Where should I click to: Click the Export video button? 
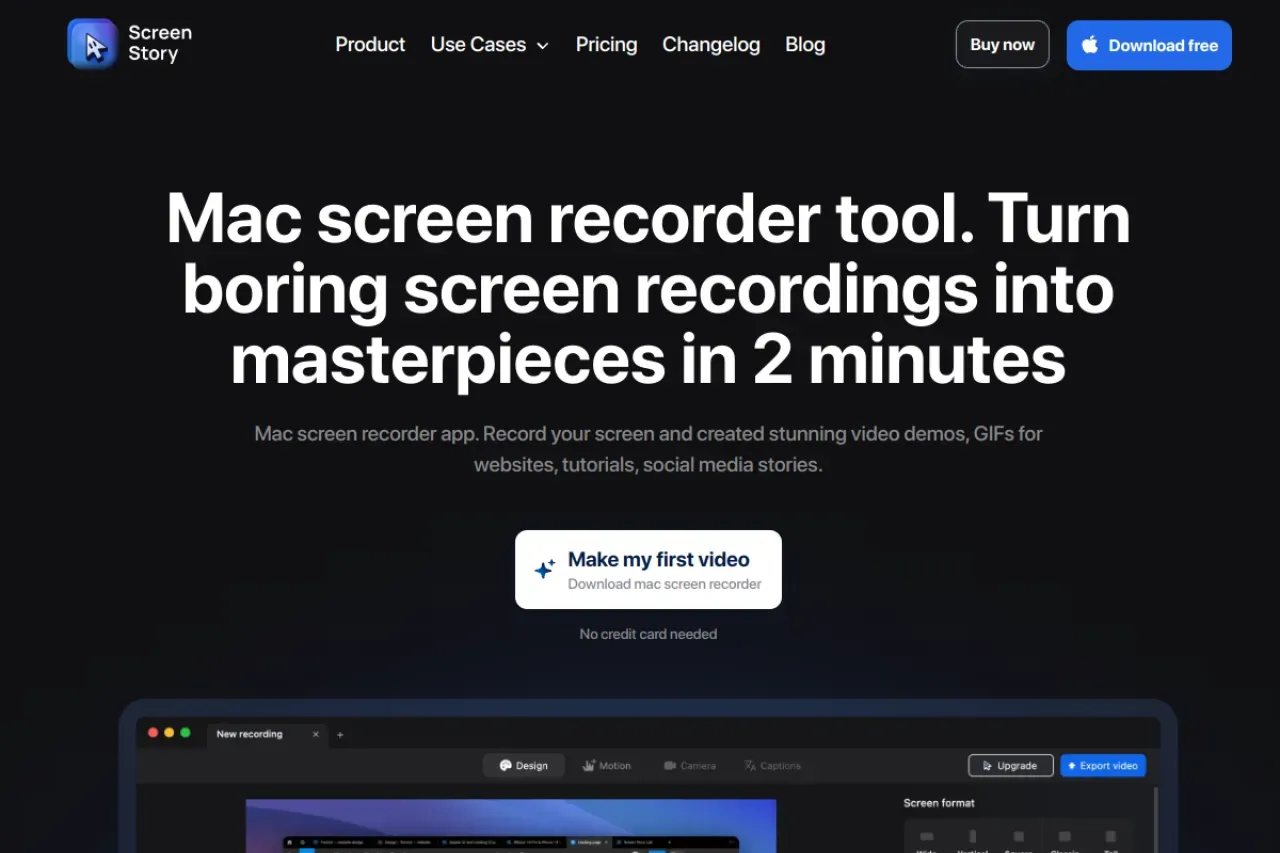pos(1103,766)
